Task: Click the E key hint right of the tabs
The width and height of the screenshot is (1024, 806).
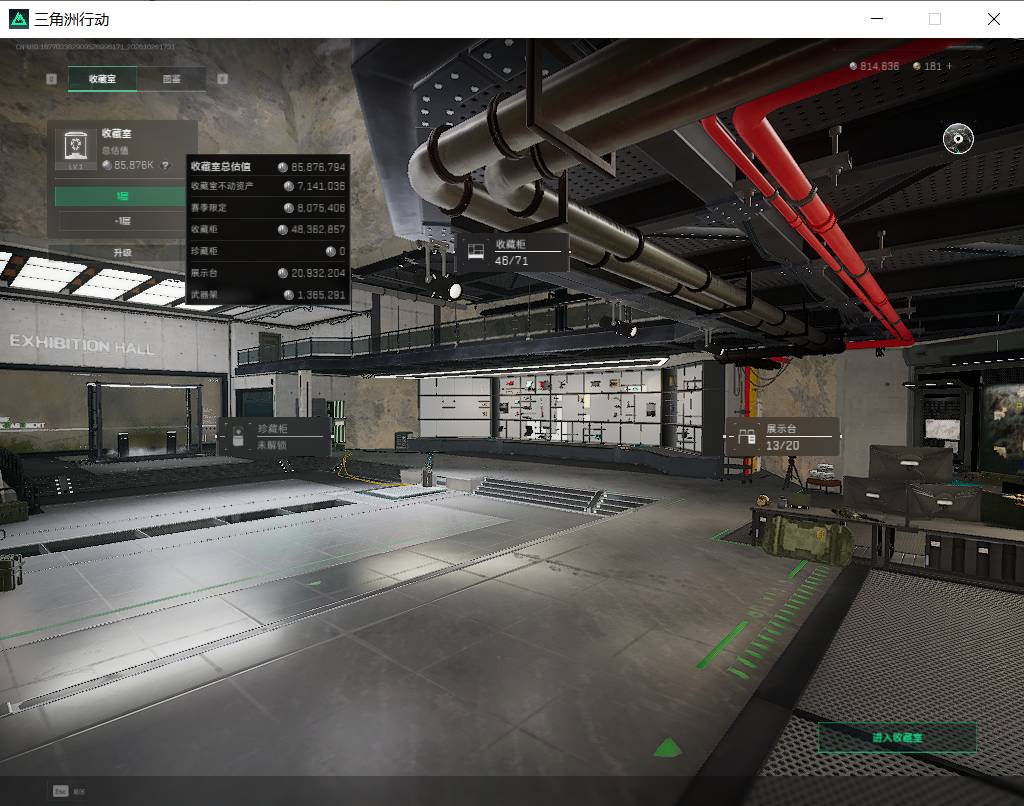Action: click(x=222, y=79)
